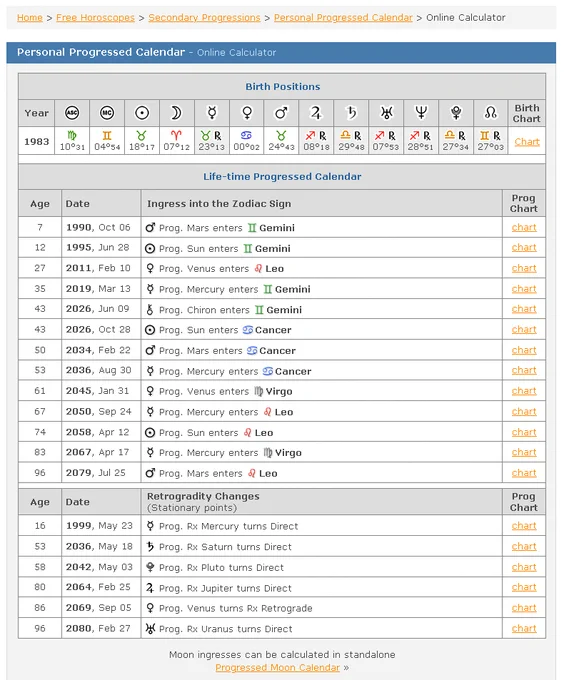Open chart for Venus enters Leo 2011

pos(524,268)
